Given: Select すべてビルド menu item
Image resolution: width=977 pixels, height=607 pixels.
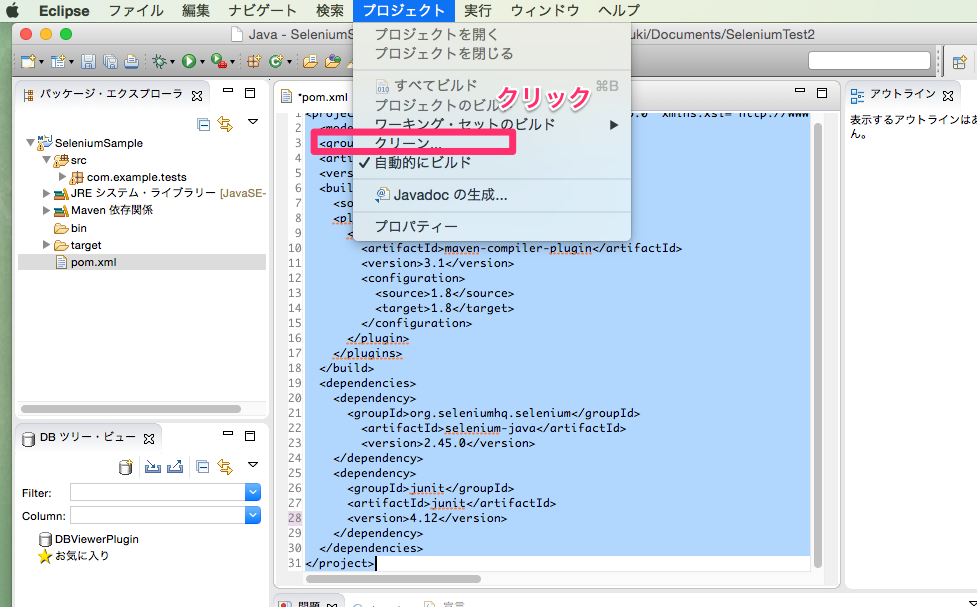Looking at the screenshot, I should [492, 85].
